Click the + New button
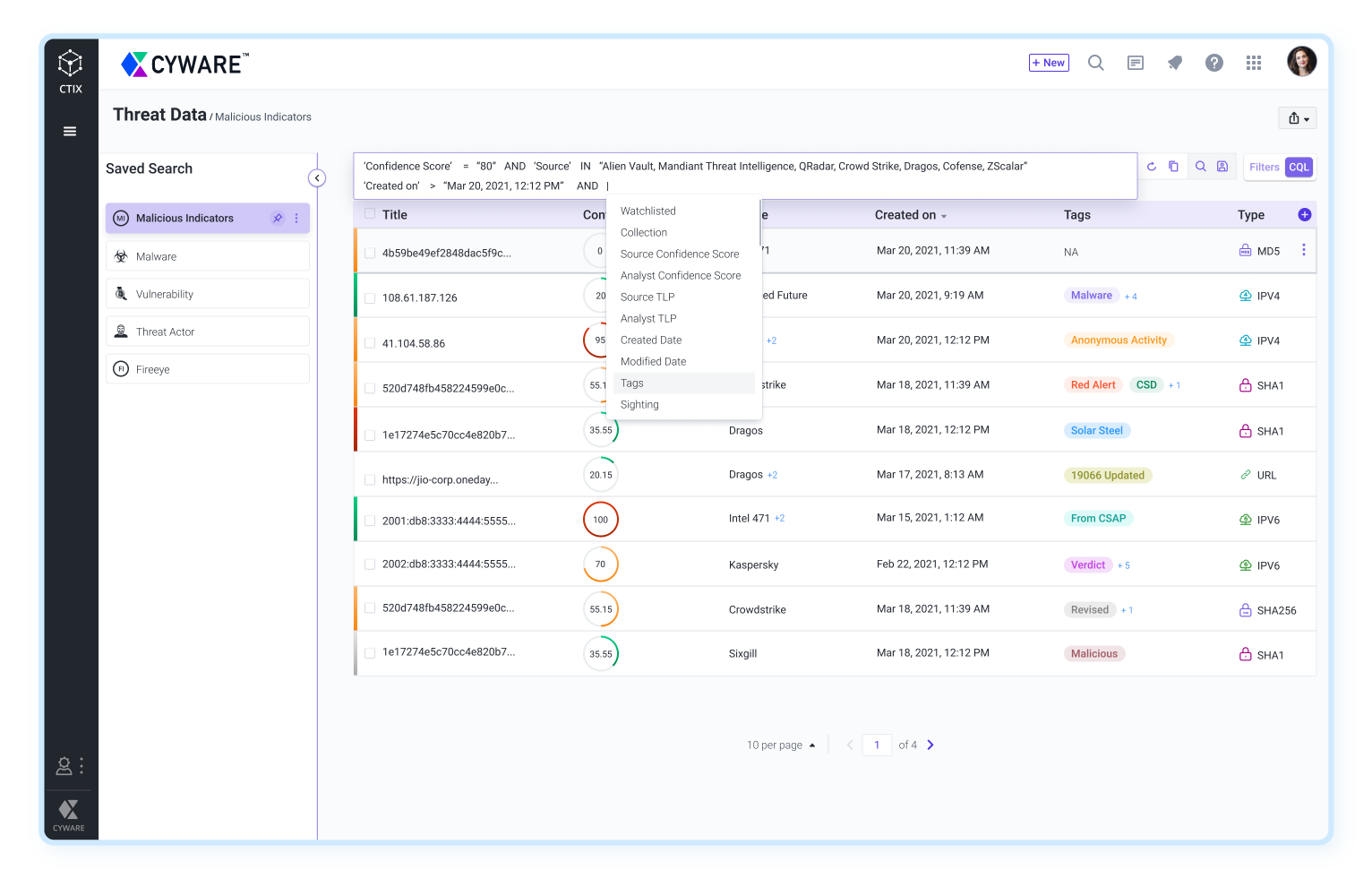Viewport: 1372px width, 879px height. (x=1049, y=63)
